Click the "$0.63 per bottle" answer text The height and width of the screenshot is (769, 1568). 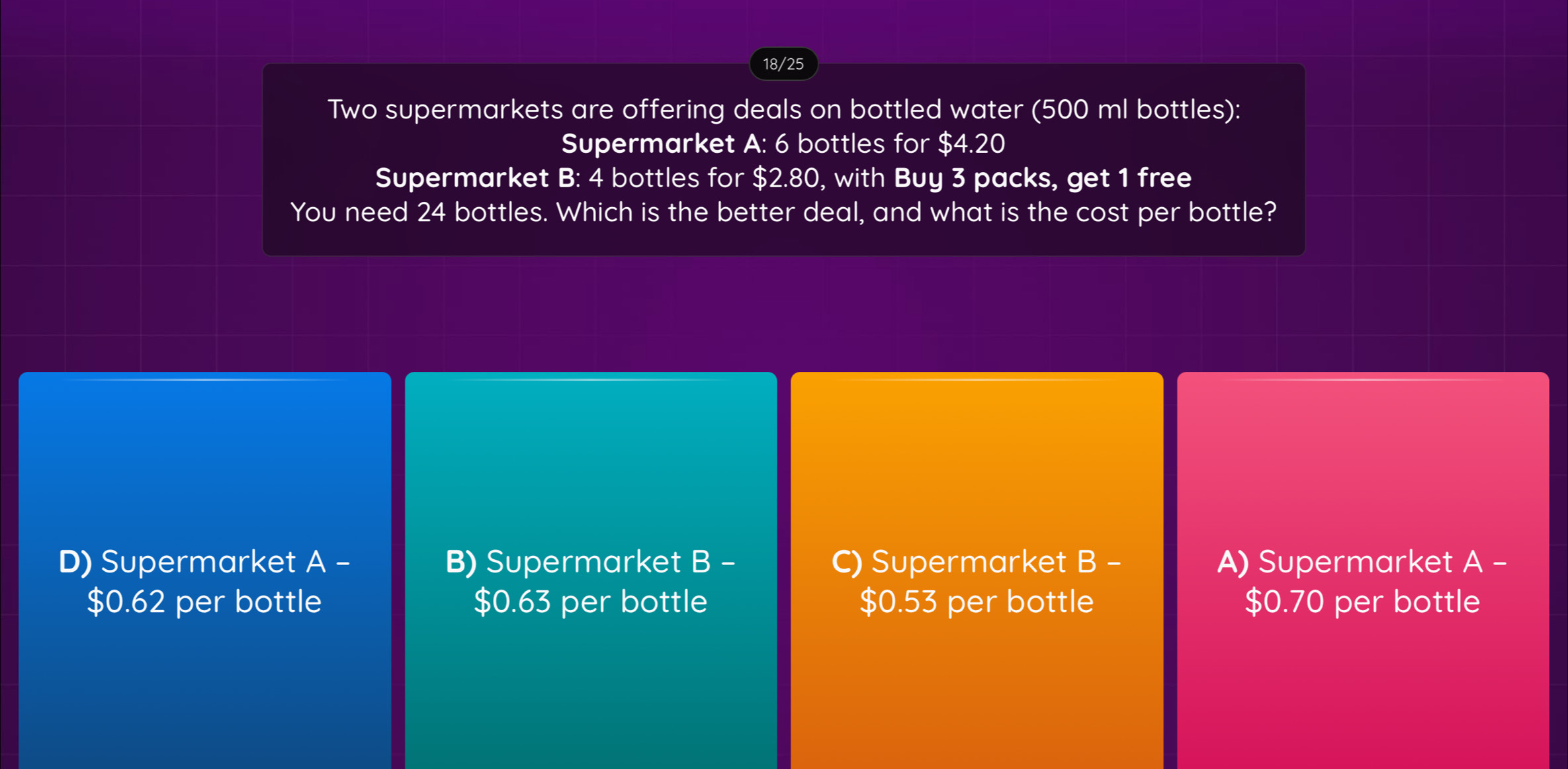click(590, 602)
